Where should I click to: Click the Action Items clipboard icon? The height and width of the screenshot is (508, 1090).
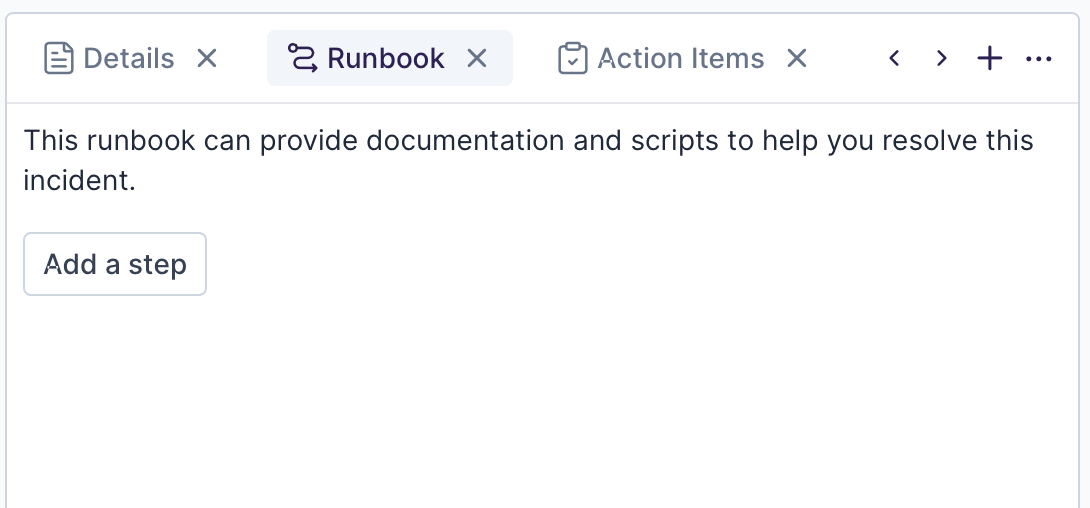[572, 59]
